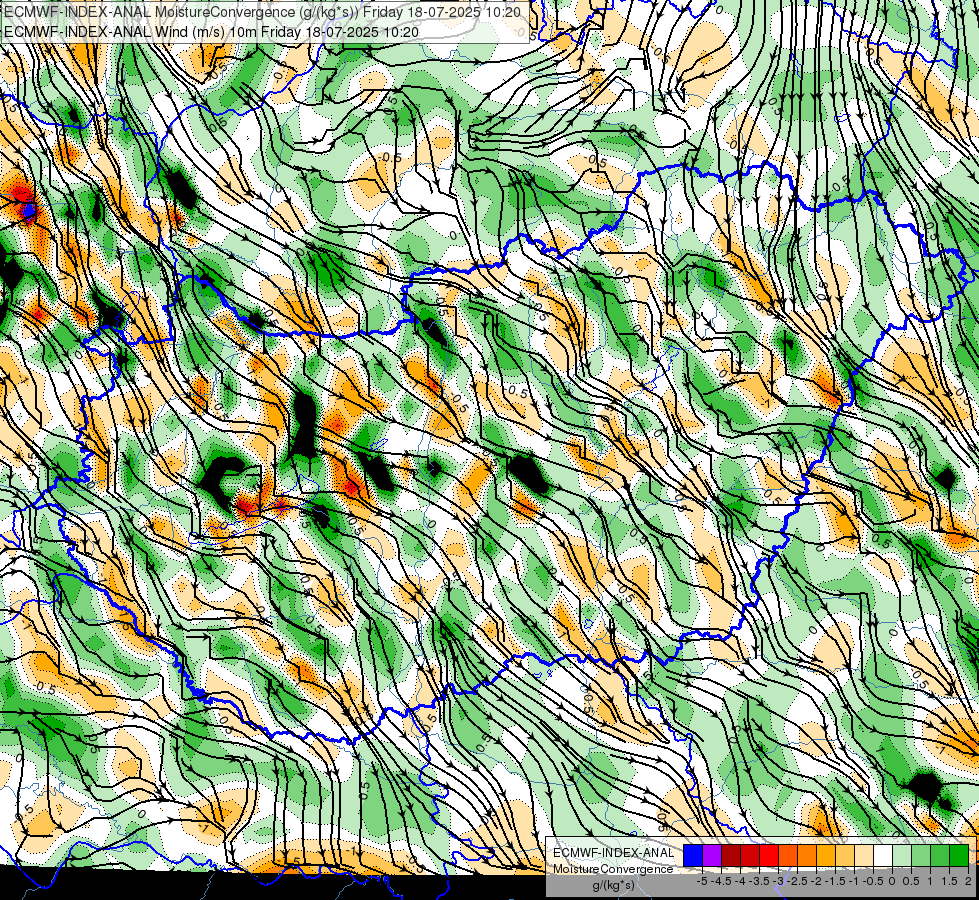Select legend swatch between -3.5 and -3

tap(769, 855)
